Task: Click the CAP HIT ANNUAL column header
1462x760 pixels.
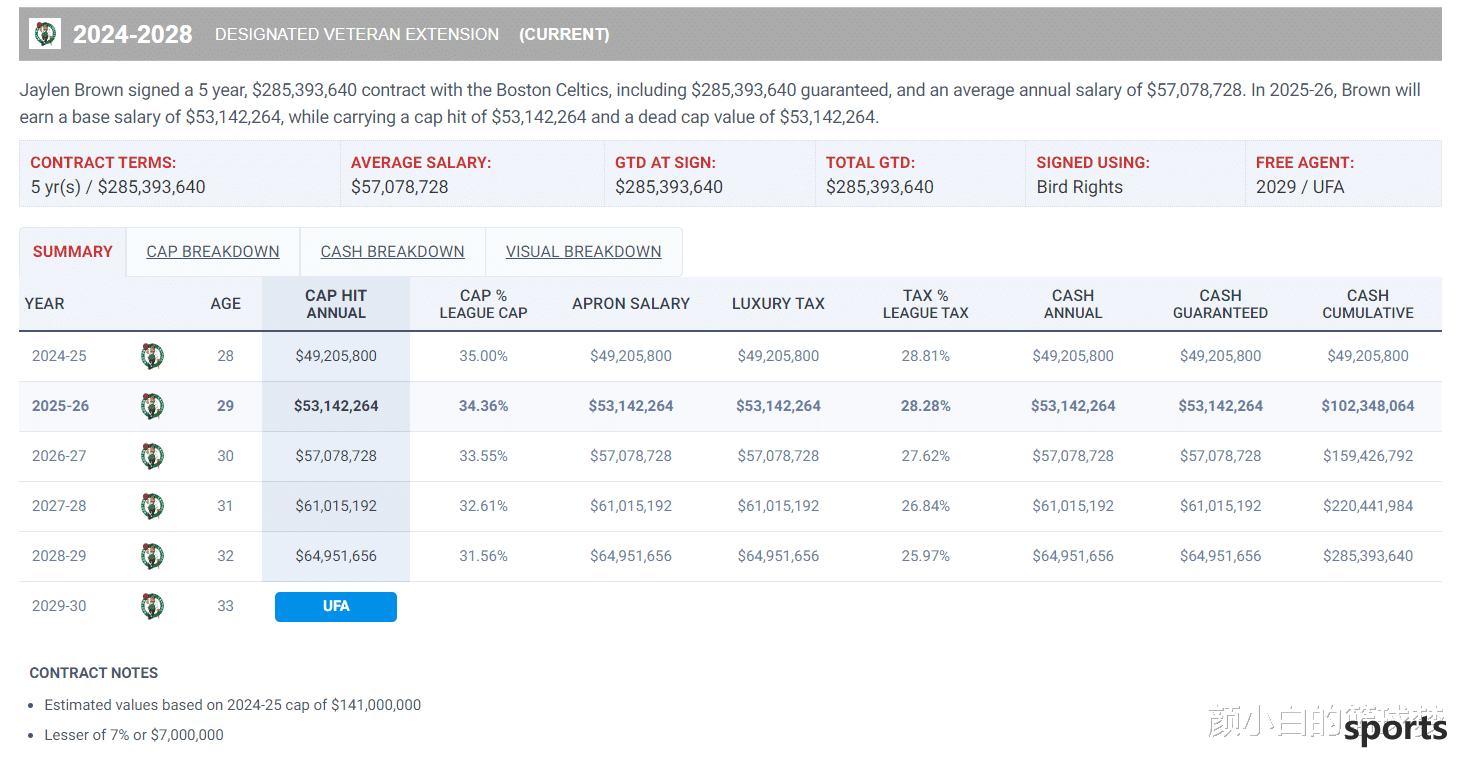Action: 336,304
